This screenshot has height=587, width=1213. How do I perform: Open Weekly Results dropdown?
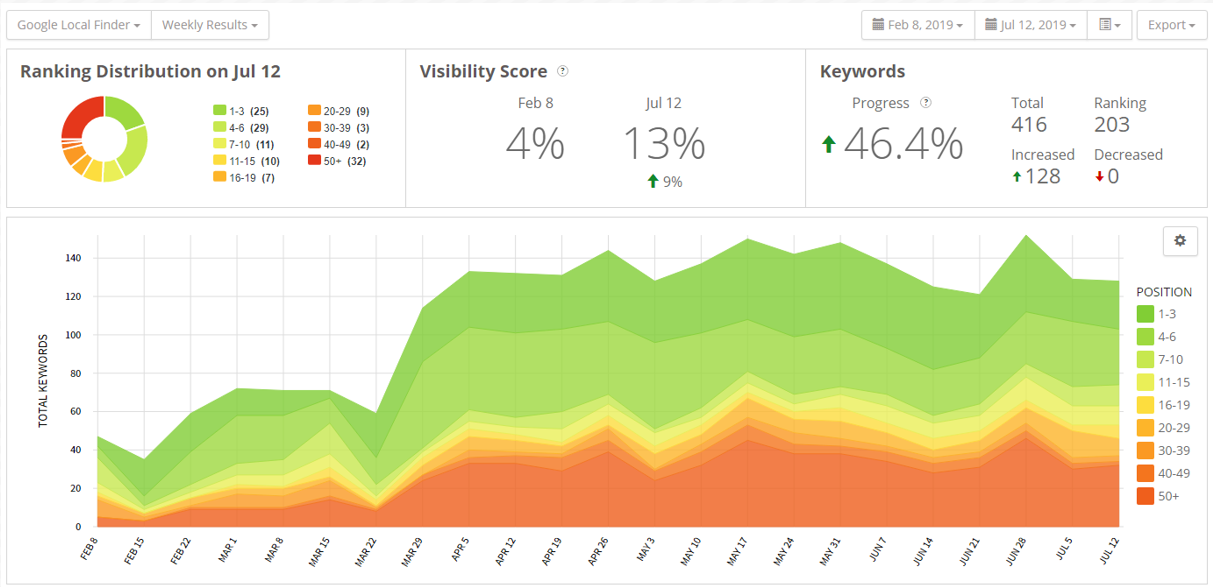(x=209, y=25)
